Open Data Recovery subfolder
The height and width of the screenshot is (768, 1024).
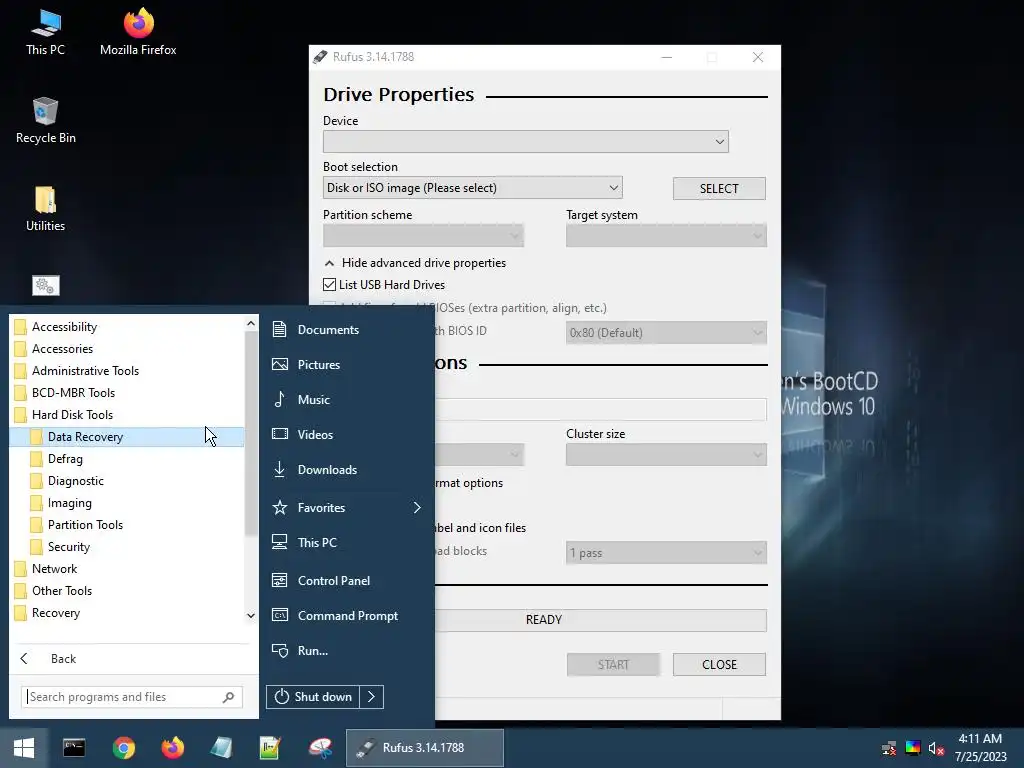127,437
